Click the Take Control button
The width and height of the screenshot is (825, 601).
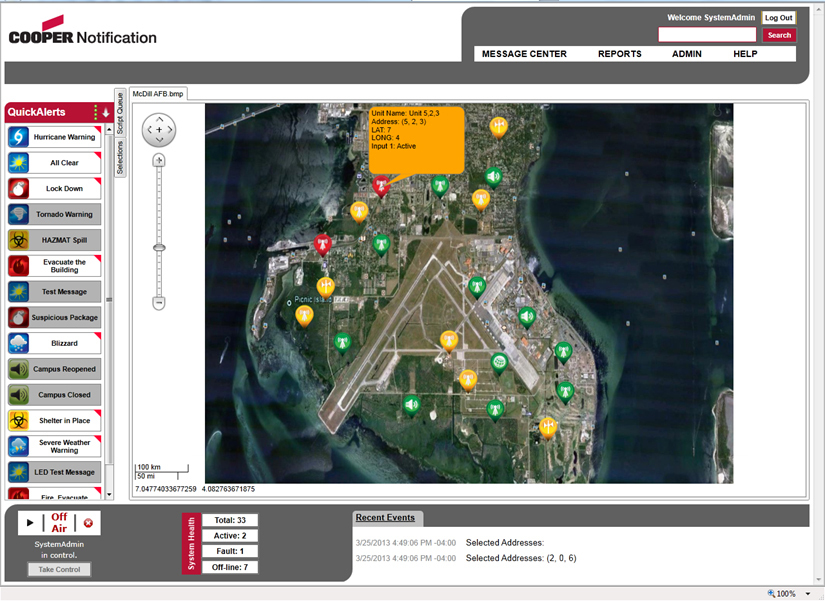pyautogui.click(x=59, y=569)
